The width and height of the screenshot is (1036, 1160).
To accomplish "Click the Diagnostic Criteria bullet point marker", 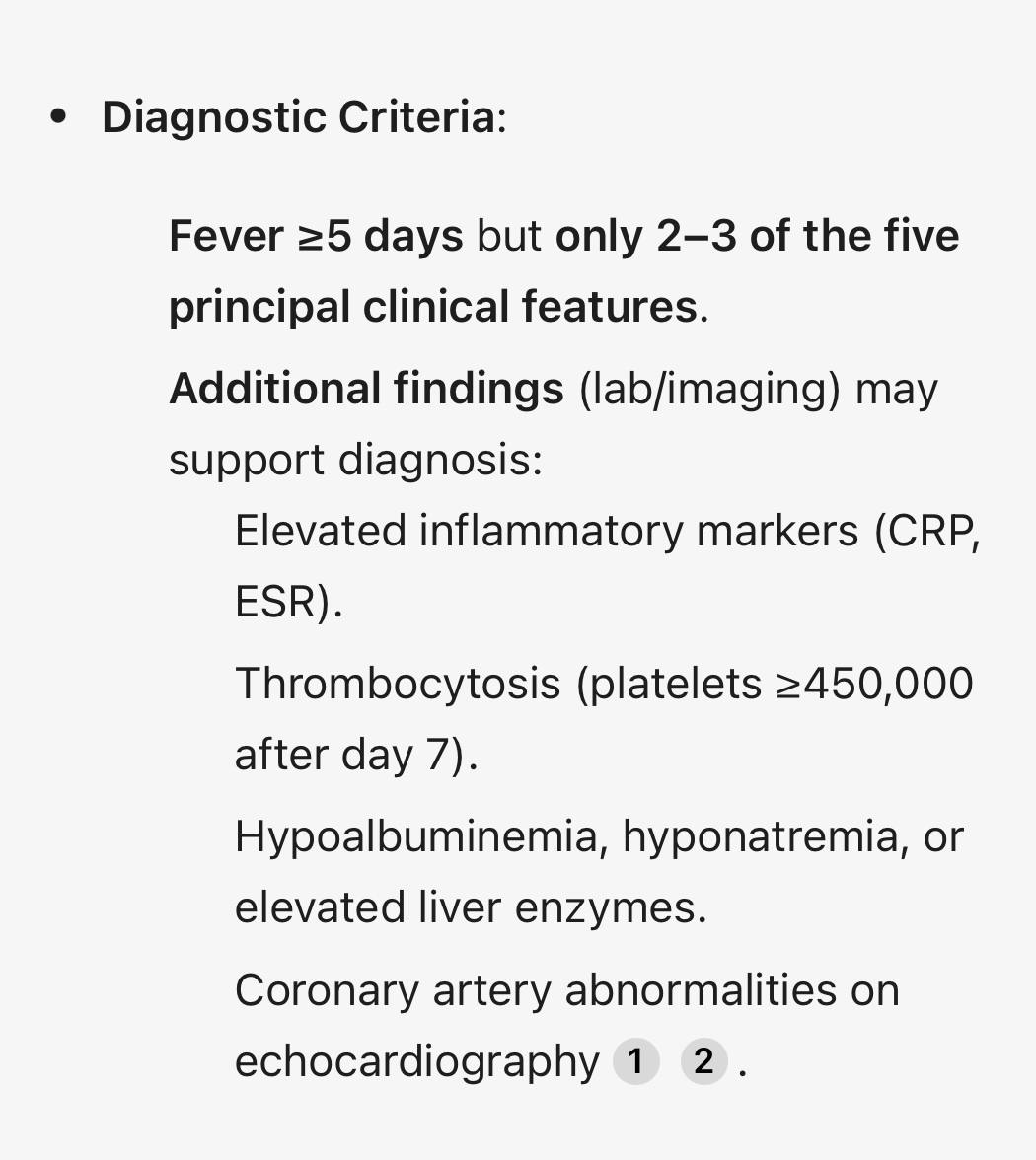I will coord(57,116).
